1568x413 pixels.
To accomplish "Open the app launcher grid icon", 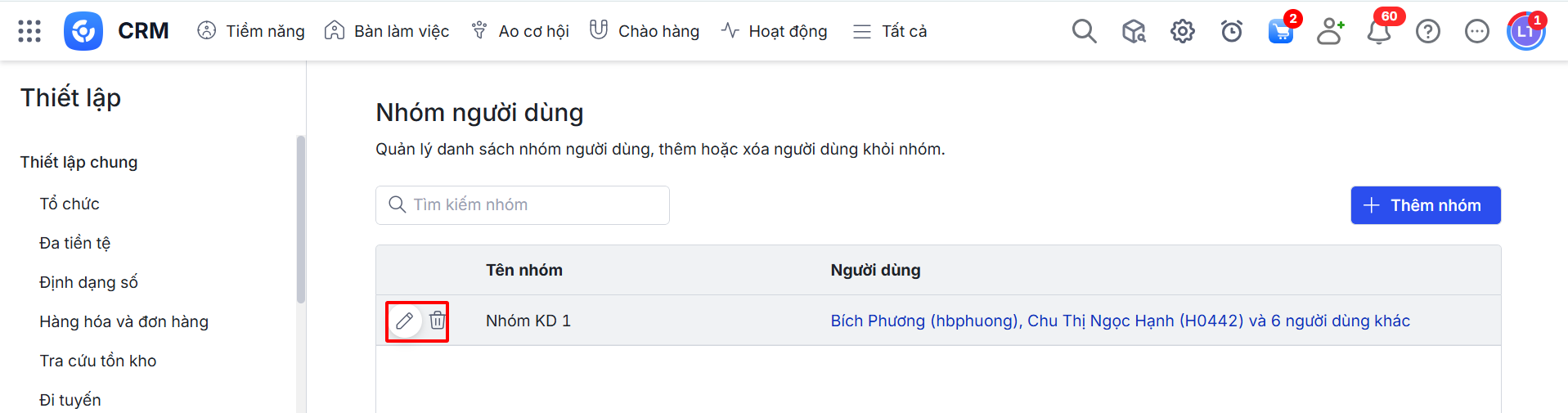I will click(29, 31).
